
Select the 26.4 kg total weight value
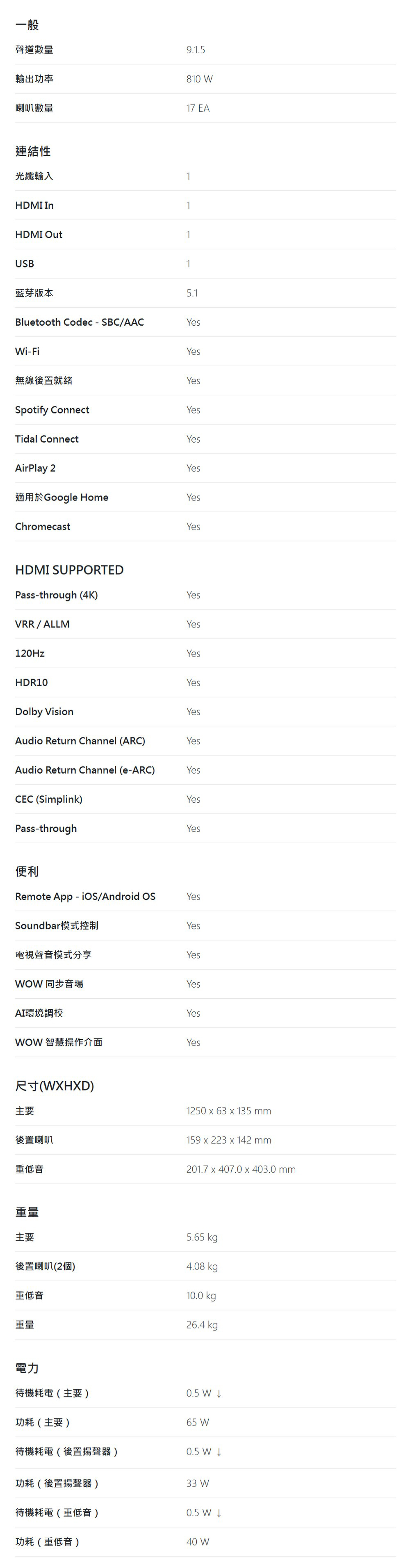click(x=202, y=1324)
